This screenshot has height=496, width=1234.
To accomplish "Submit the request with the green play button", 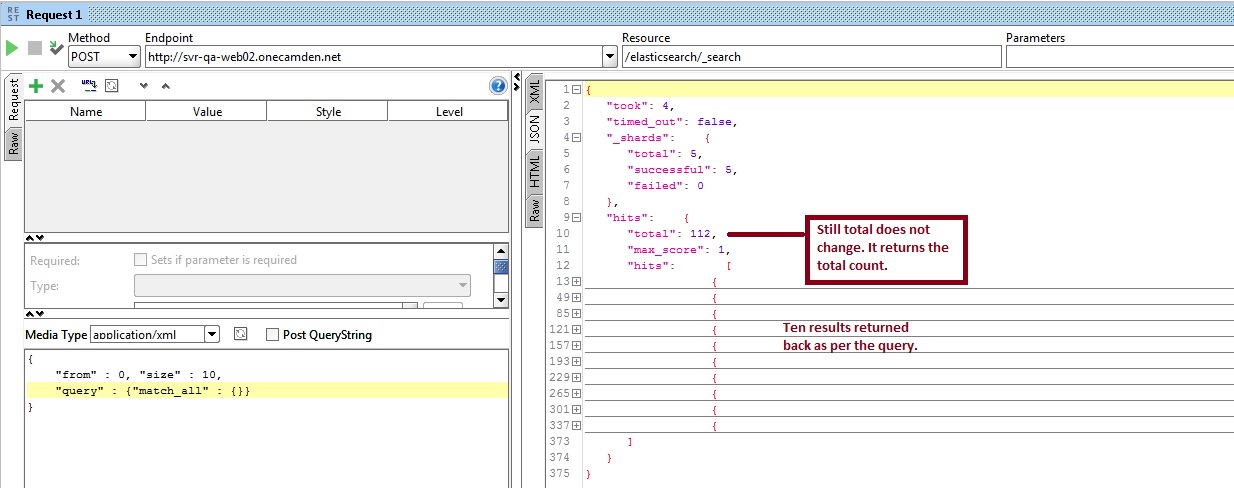I will [x=13, y=48].
